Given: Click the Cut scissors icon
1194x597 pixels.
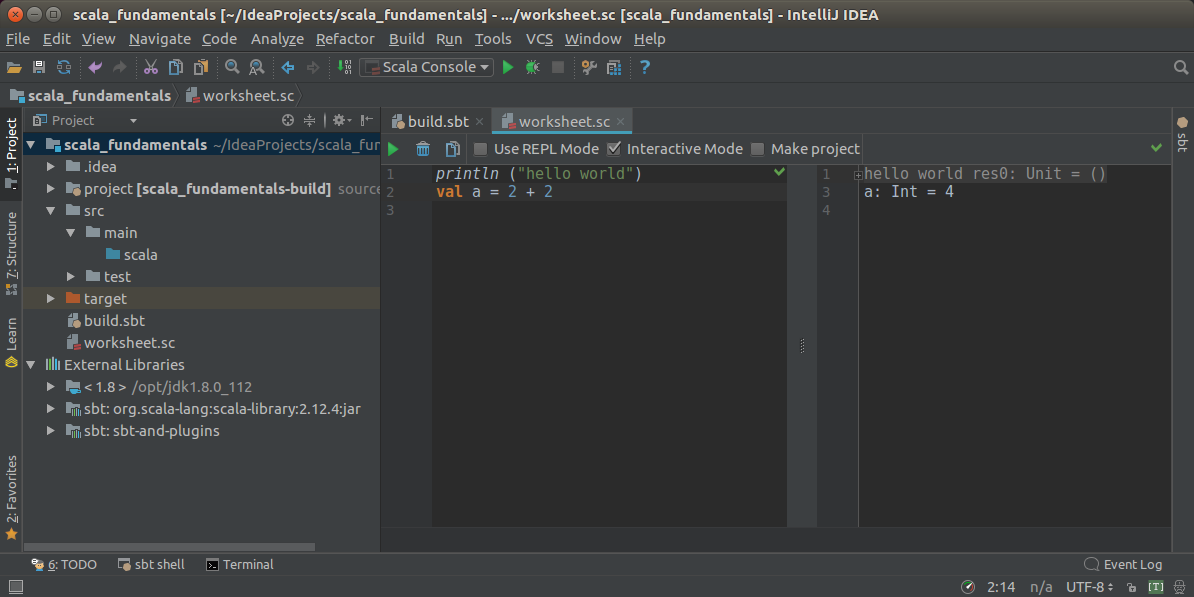Looking at the screenshot, I should (150, 67).
